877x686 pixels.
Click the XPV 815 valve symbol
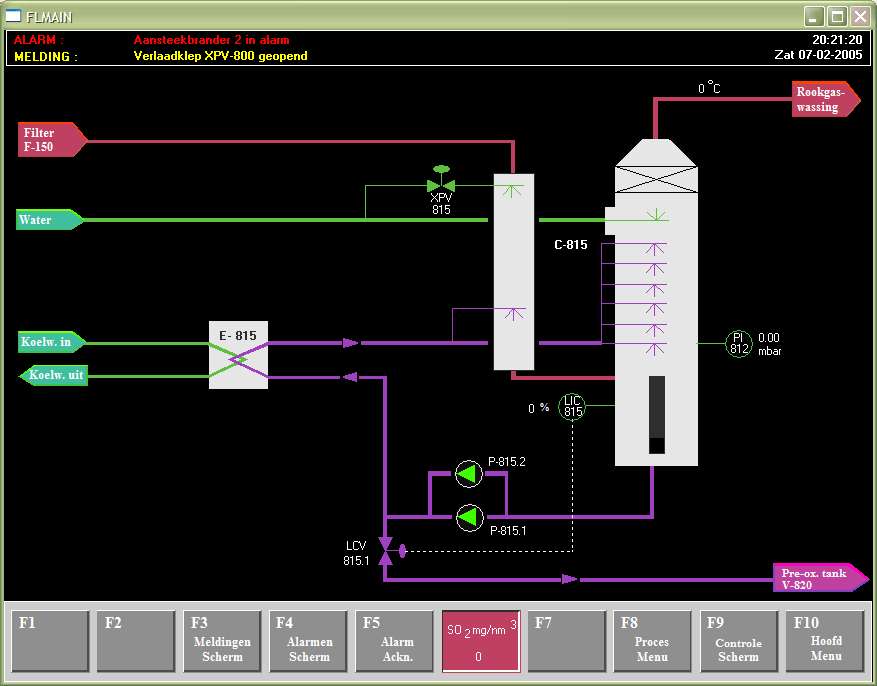coord(441,185)
